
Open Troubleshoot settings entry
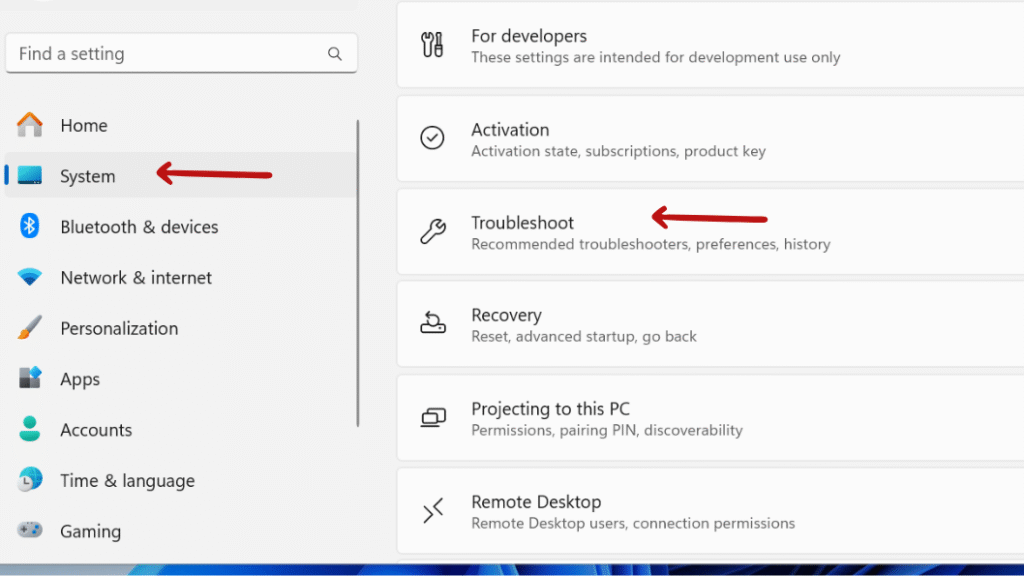(711, 232)
